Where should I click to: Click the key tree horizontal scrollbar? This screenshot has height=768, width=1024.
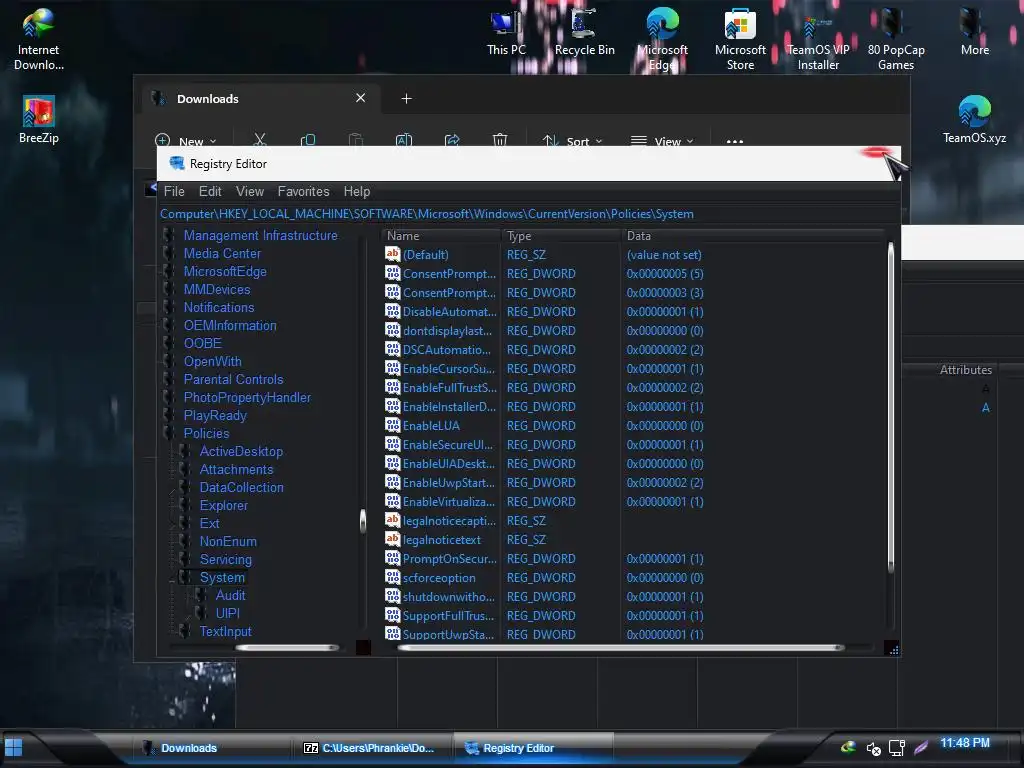point(287,648)
